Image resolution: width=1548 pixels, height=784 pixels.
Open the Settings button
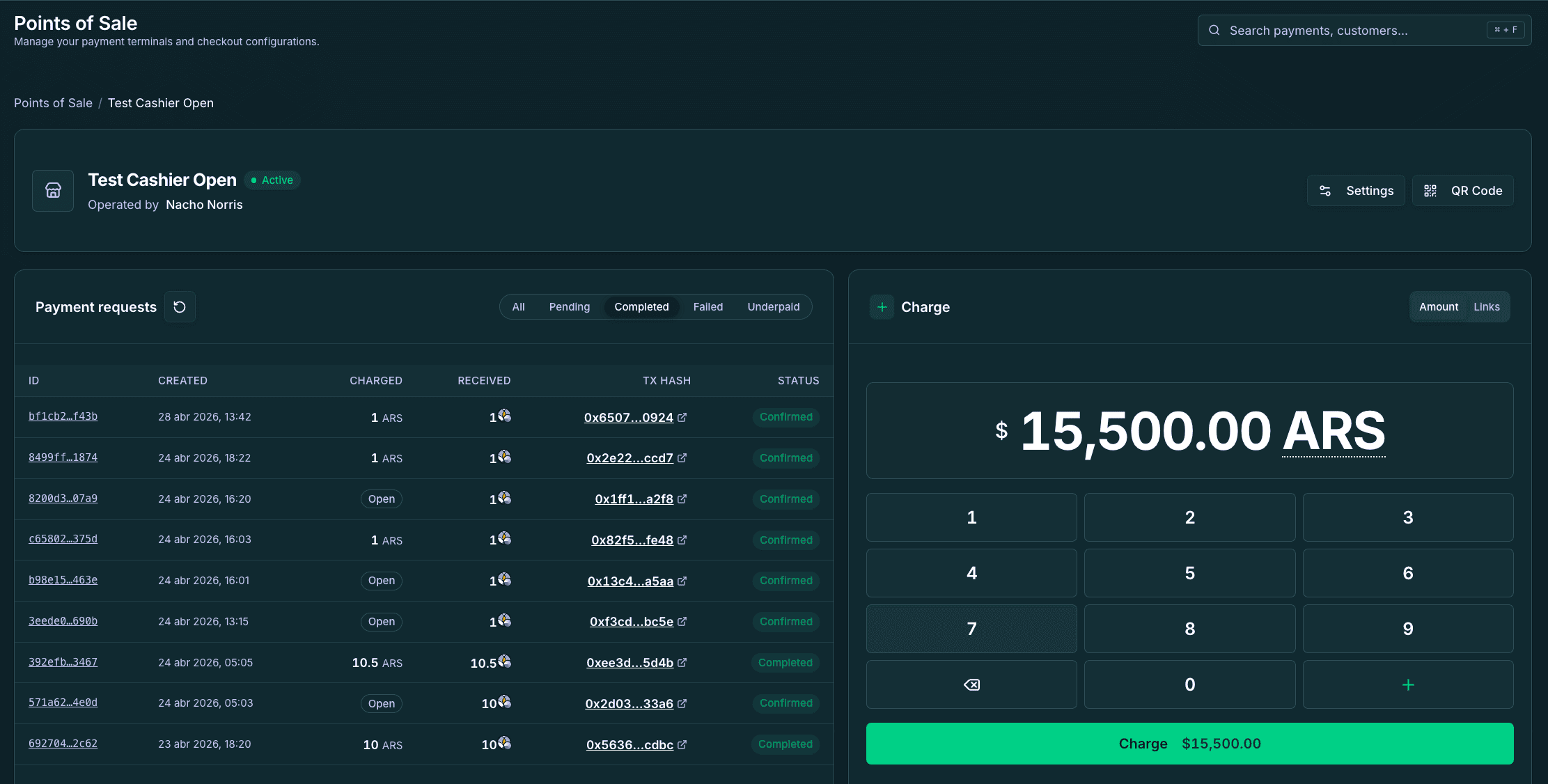[1356, 191]
